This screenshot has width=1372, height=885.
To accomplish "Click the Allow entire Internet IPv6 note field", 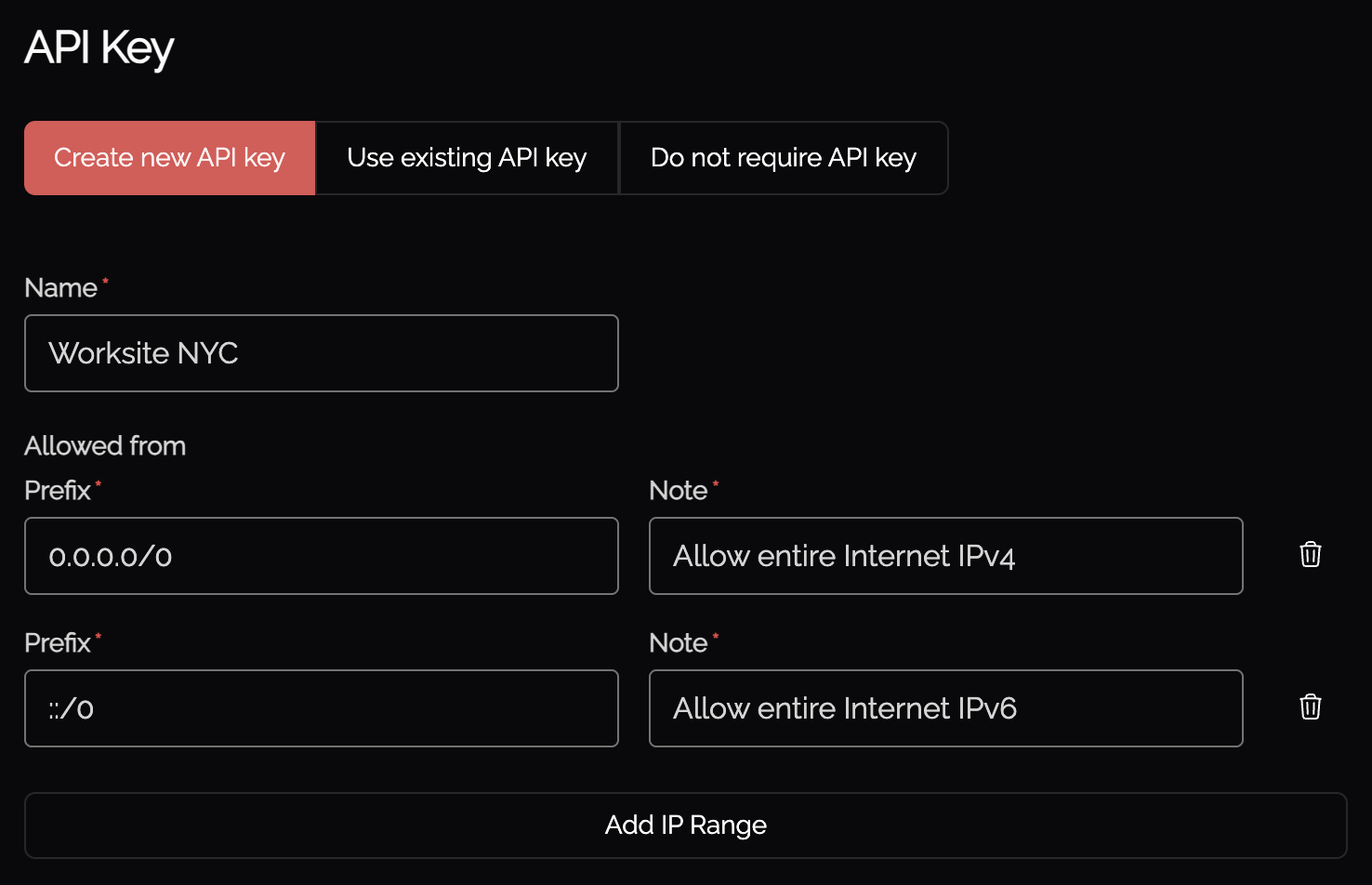I will pos(945,708).
